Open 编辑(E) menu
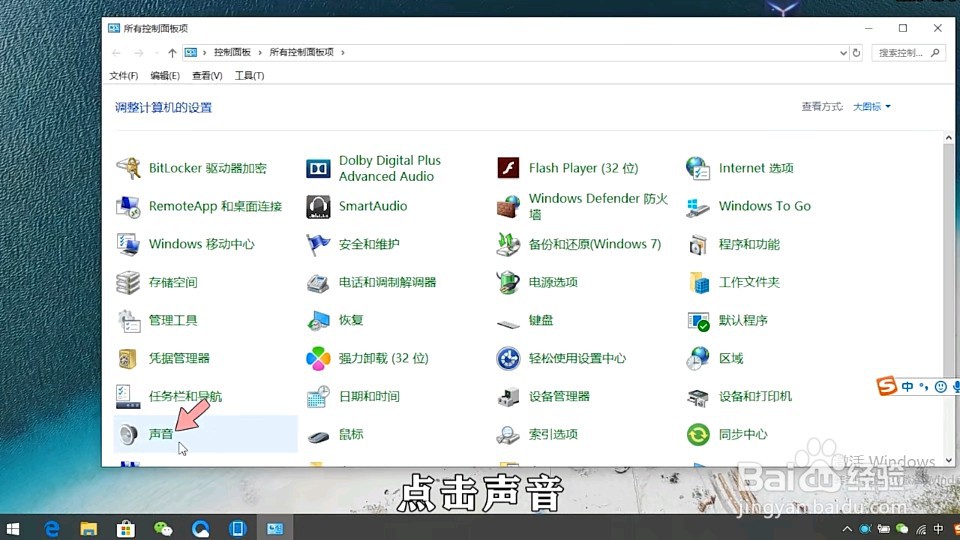Viewport: 960px width, 540px height. (x=165, y=75)
